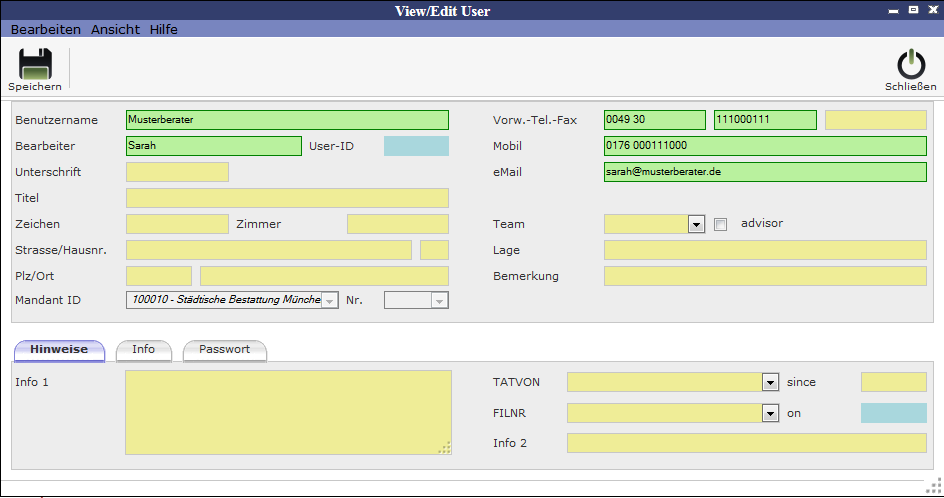Viewport: 944px width, 498px height.
Task: Open the Bearbeiten menu
Action: pos(46,30)
